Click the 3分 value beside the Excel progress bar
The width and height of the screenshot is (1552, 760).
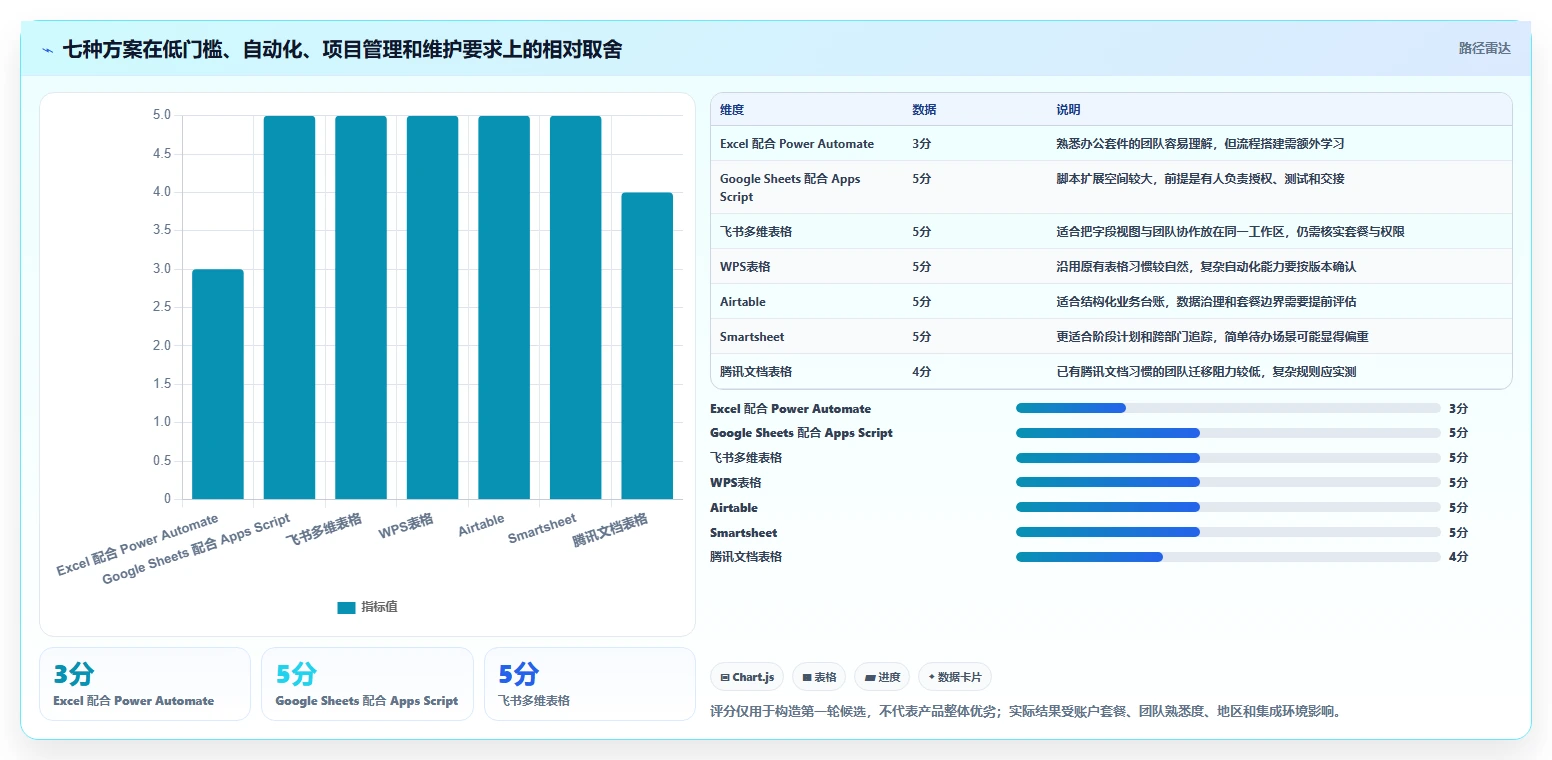pyautogui.click(x=1458, y=408)
